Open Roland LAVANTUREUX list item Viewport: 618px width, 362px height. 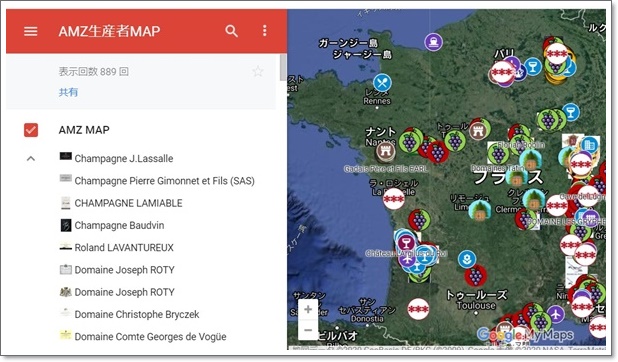tap(124, 248)
